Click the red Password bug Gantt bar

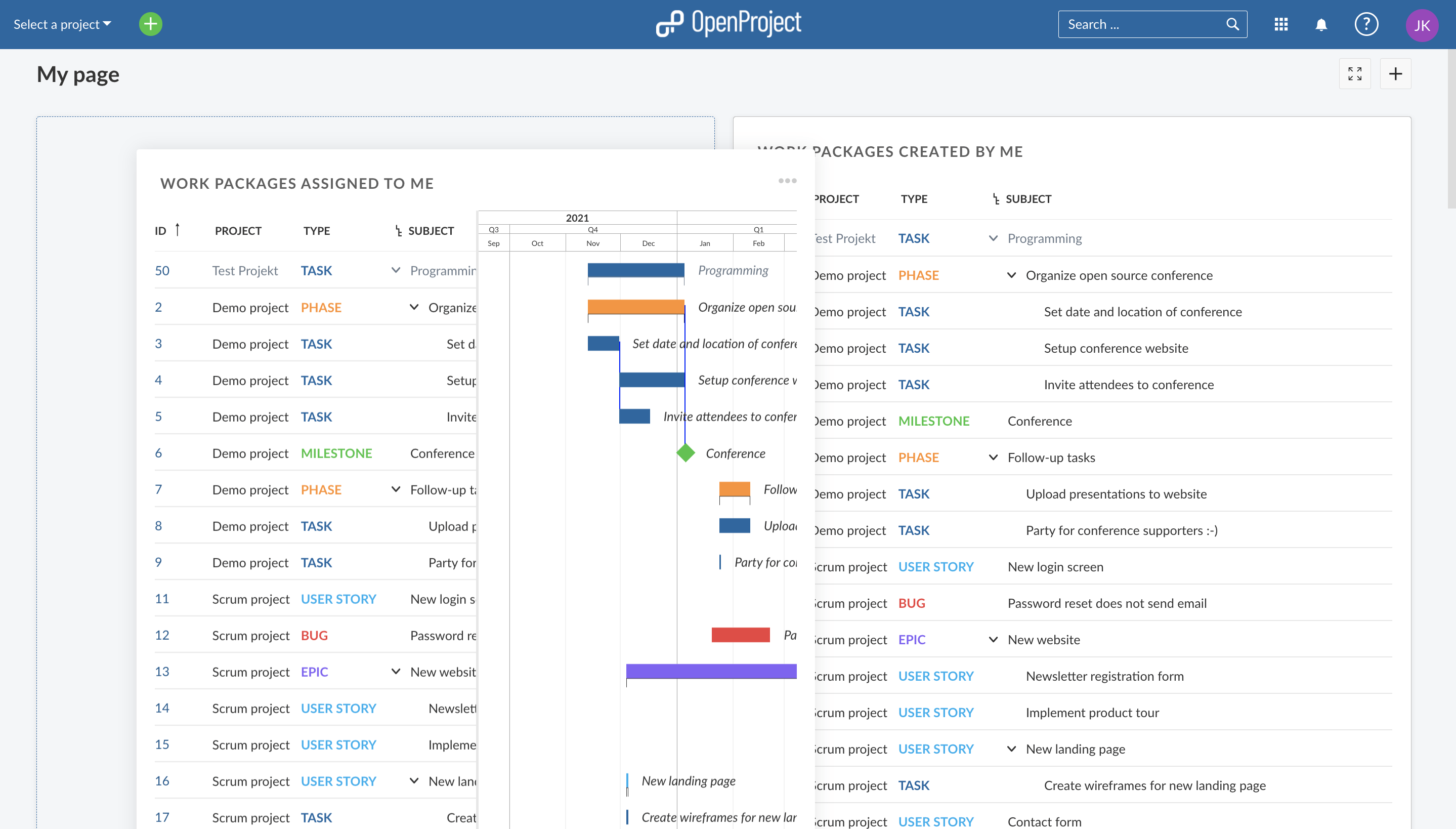[x=740, y=634]
